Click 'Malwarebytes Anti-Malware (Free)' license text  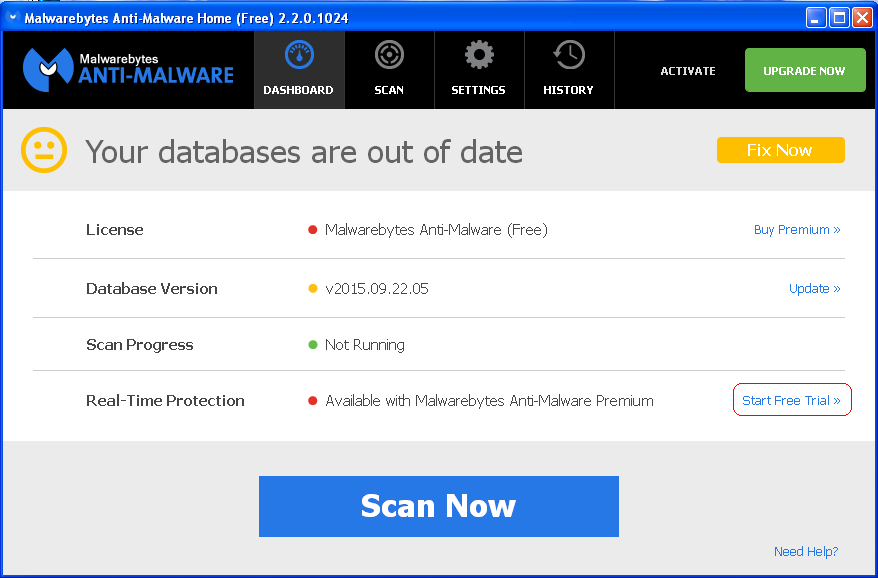[x=436, y=230]
